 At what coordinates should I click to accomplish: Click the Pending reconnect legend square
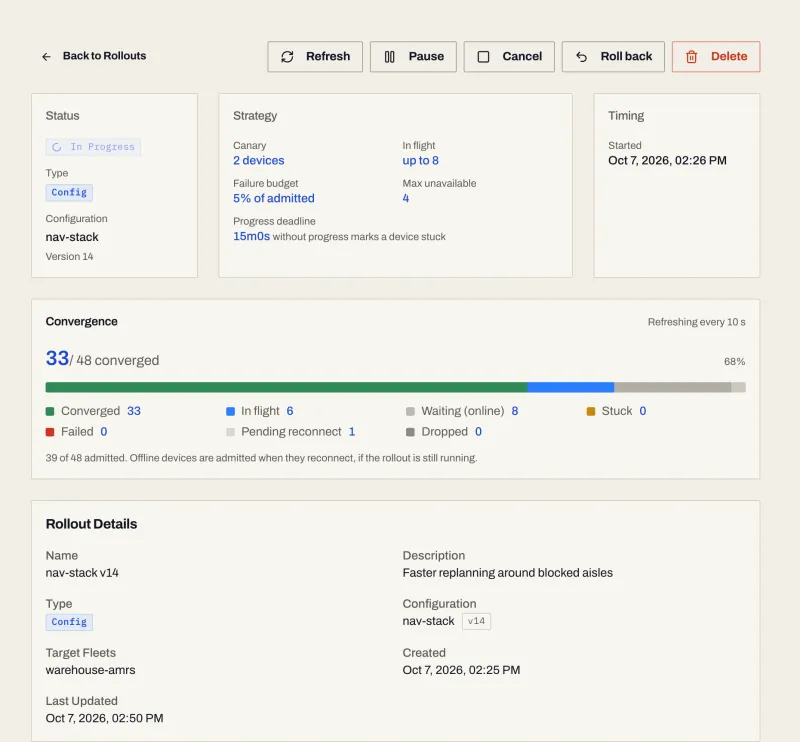click(230, 432)
